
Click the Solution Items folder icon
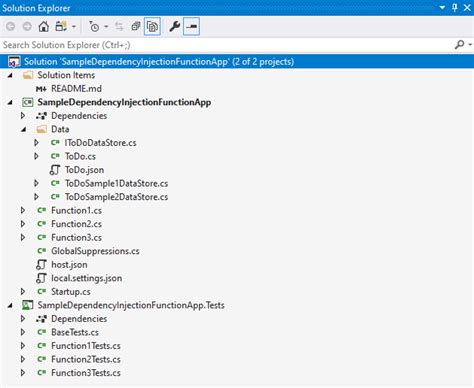click(x=28, y=75)
